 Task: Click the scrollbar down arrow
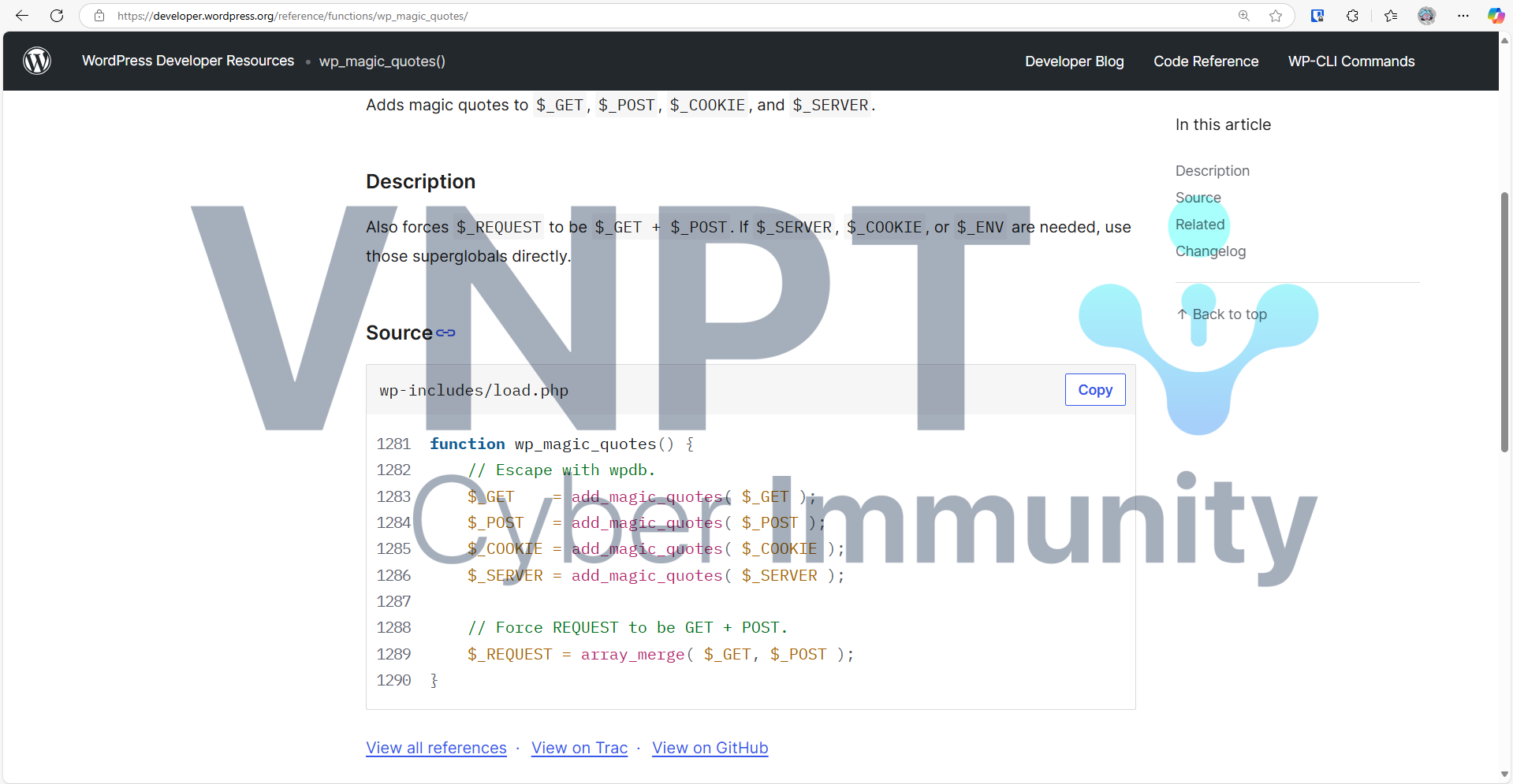[1504, 775]
